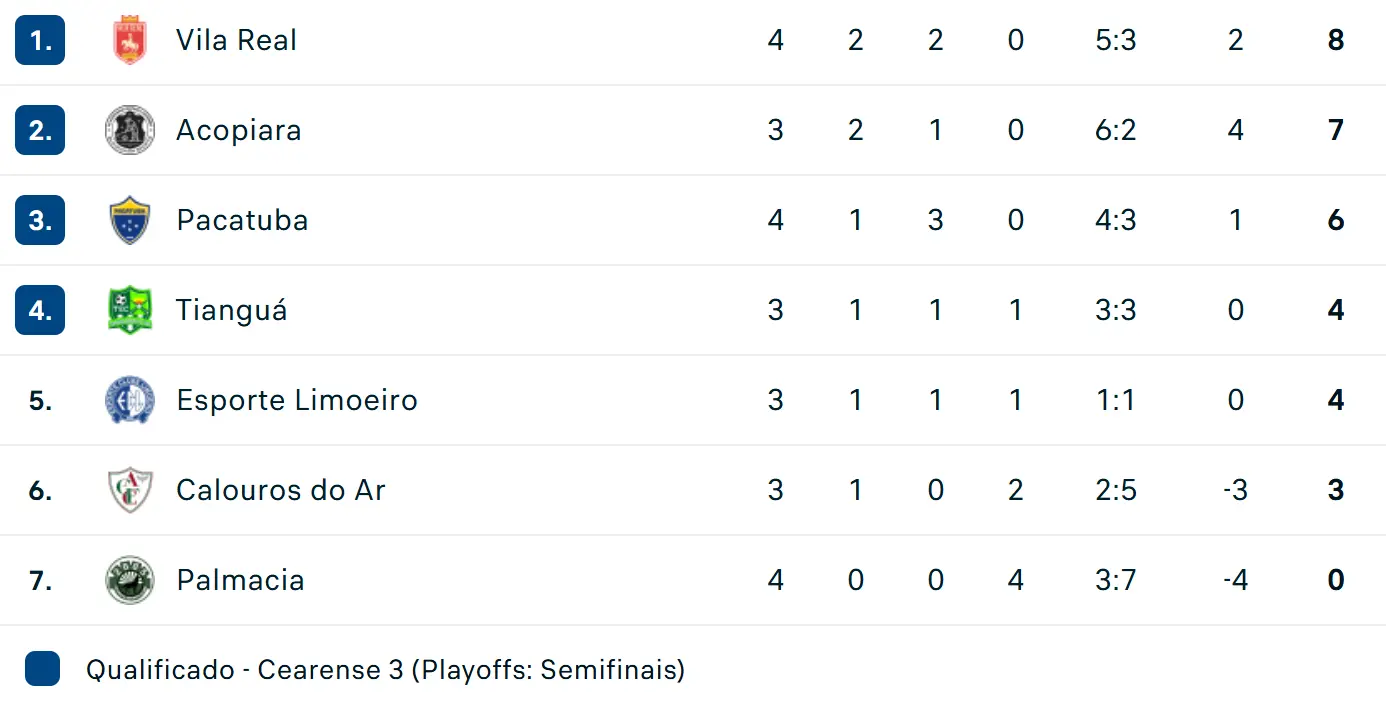The height and width of the screenshot is (701, 1386).
Task: Open the Palmacia team page
Action: point(240,580)
